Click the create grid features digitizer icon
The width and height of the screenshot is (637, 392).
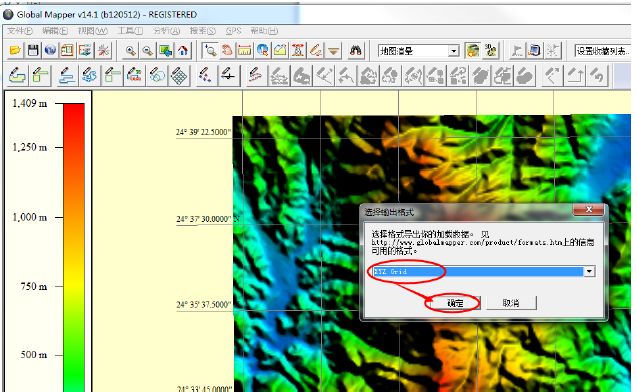179,76
